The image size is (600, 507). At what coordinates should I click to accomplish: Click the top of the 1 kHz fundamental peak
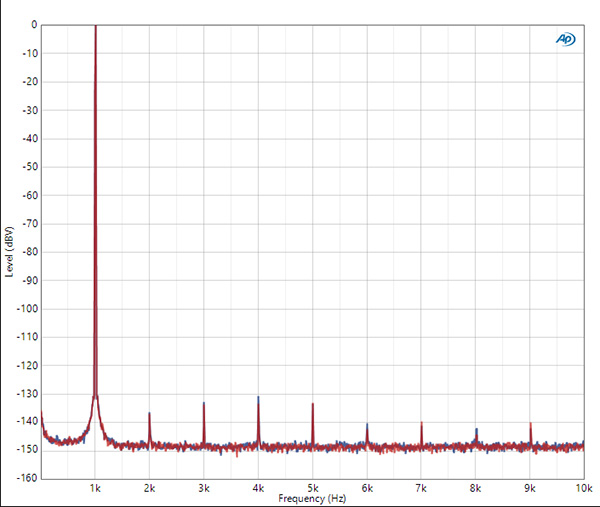[x=95, y=28]
